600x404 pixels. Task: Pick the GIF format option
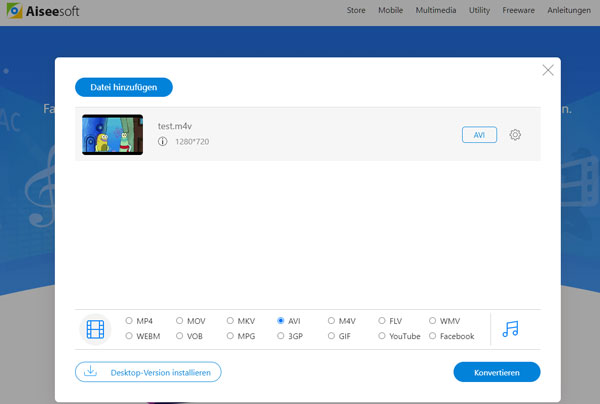click(332, 336)
